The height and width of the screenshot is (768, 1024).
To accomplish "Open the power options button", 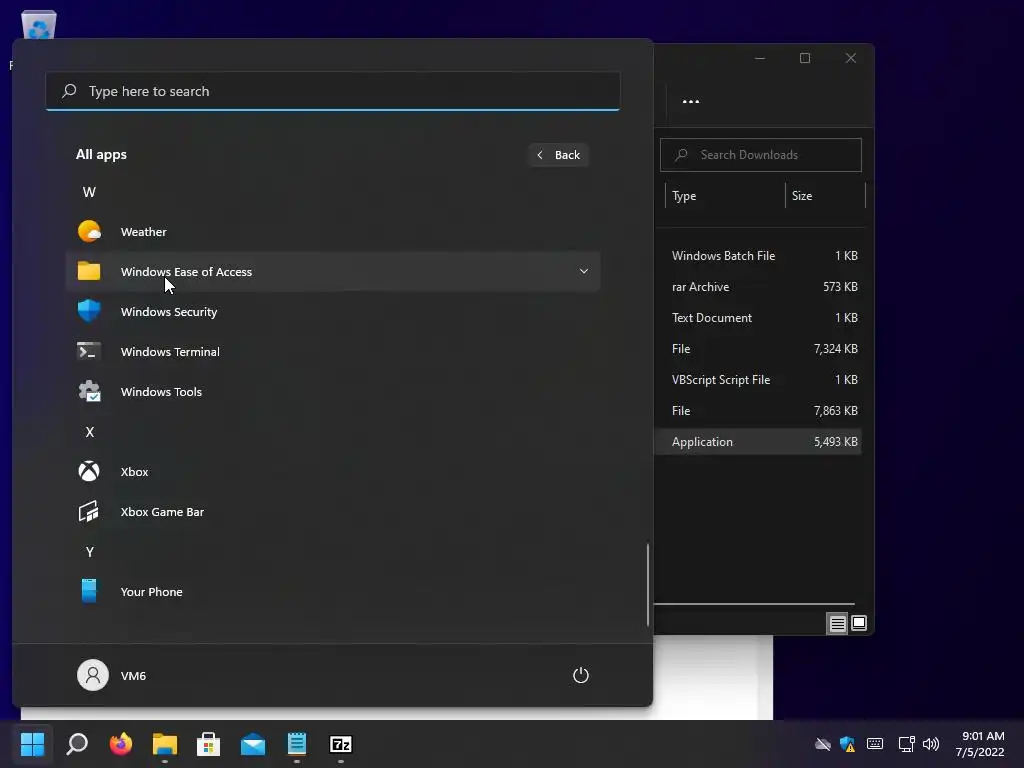I will coord(581,675).
